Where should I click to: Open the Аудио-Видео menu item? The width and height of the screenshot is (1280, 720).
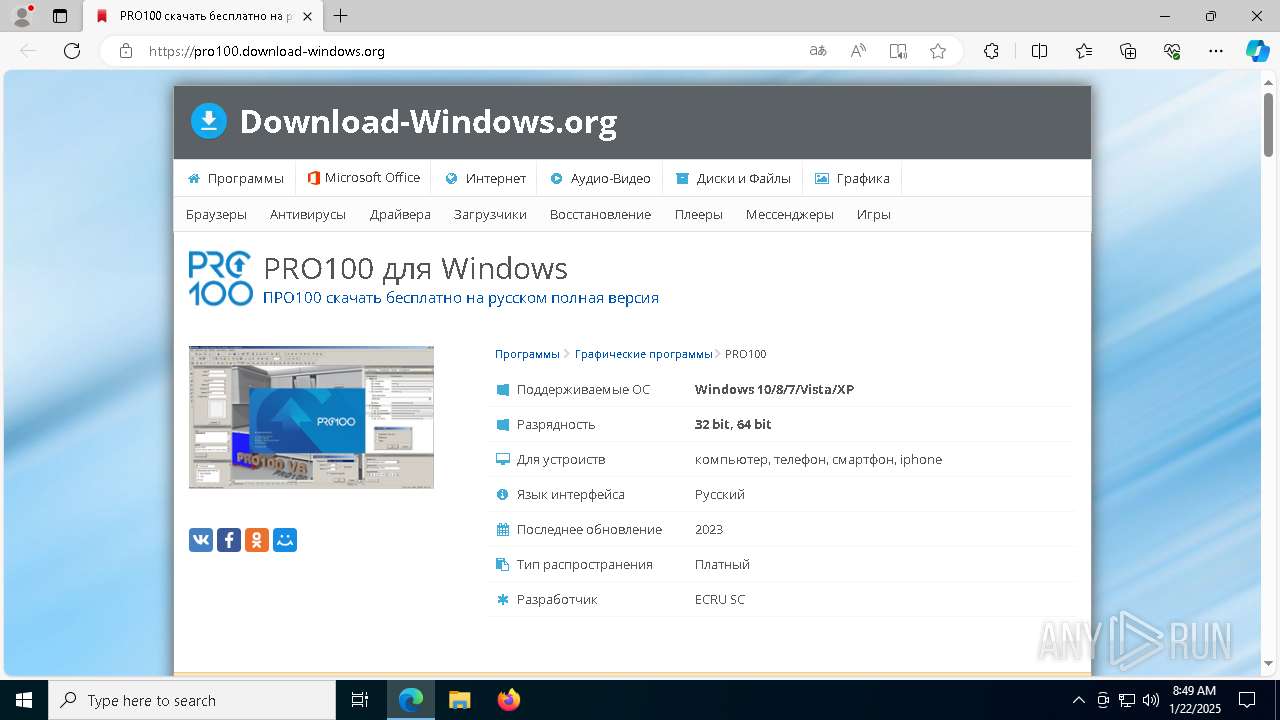(600, 178)
